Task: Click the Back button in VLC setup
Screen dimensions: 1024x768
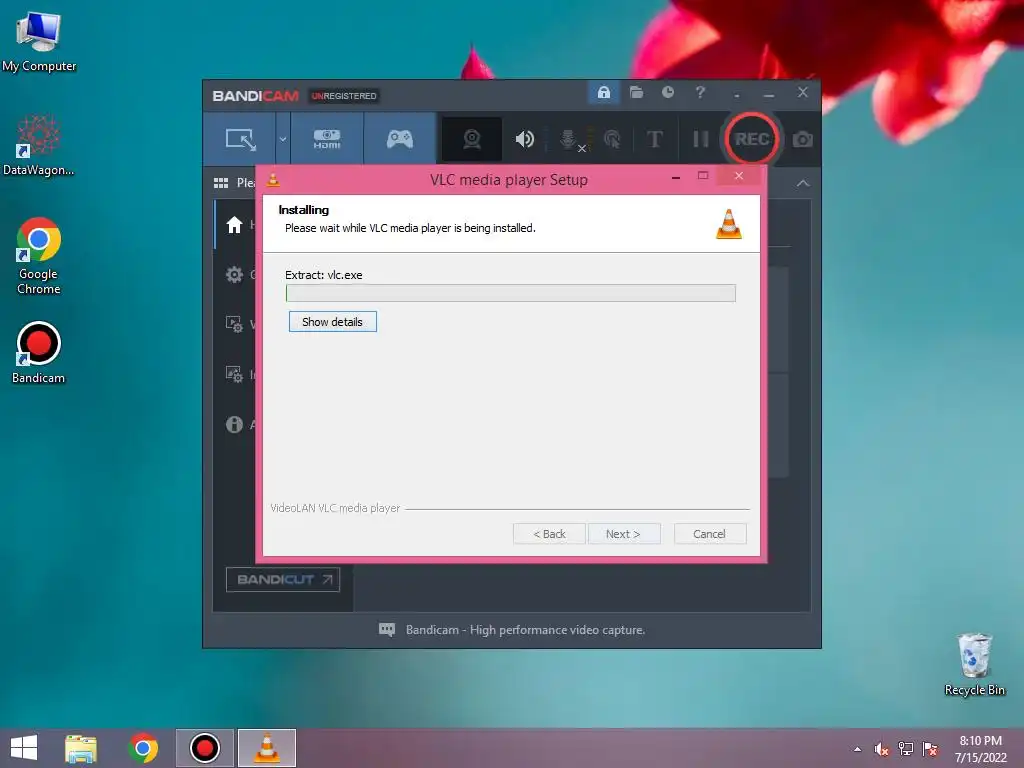Action: click(549, 534)
